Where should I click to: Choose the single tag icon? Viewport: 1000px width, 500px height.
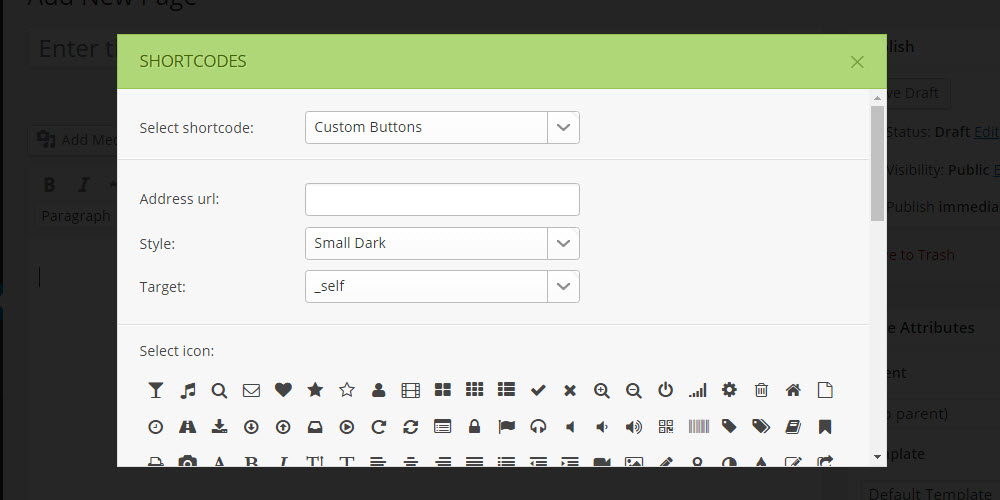(730, 426)
